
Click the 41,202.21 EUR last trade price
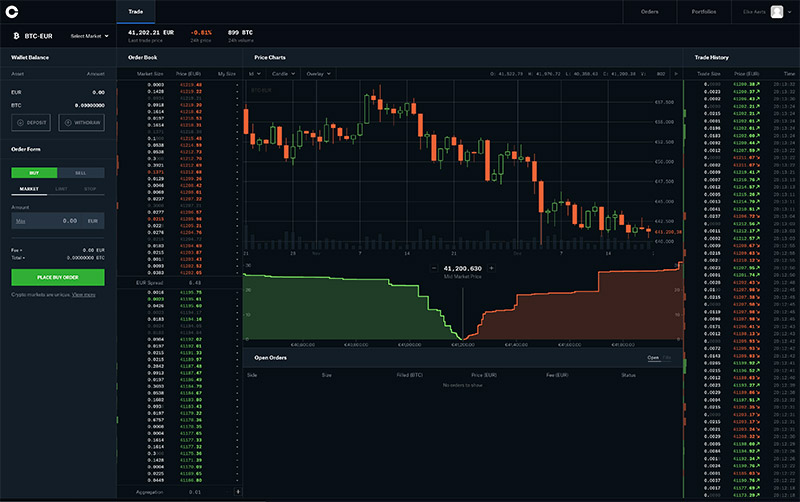151,32
